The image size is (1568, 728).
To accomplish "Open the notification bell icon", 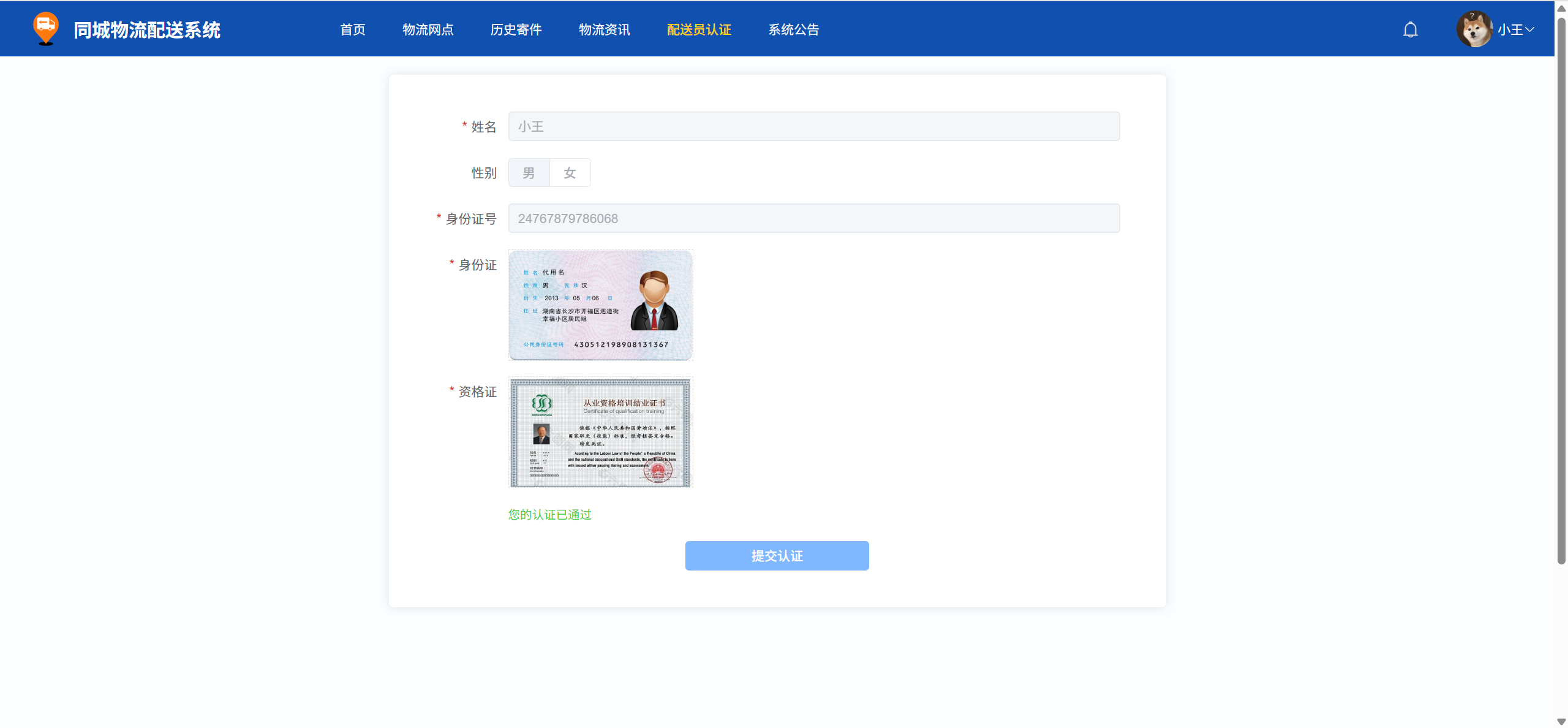I will point(1410,29).
